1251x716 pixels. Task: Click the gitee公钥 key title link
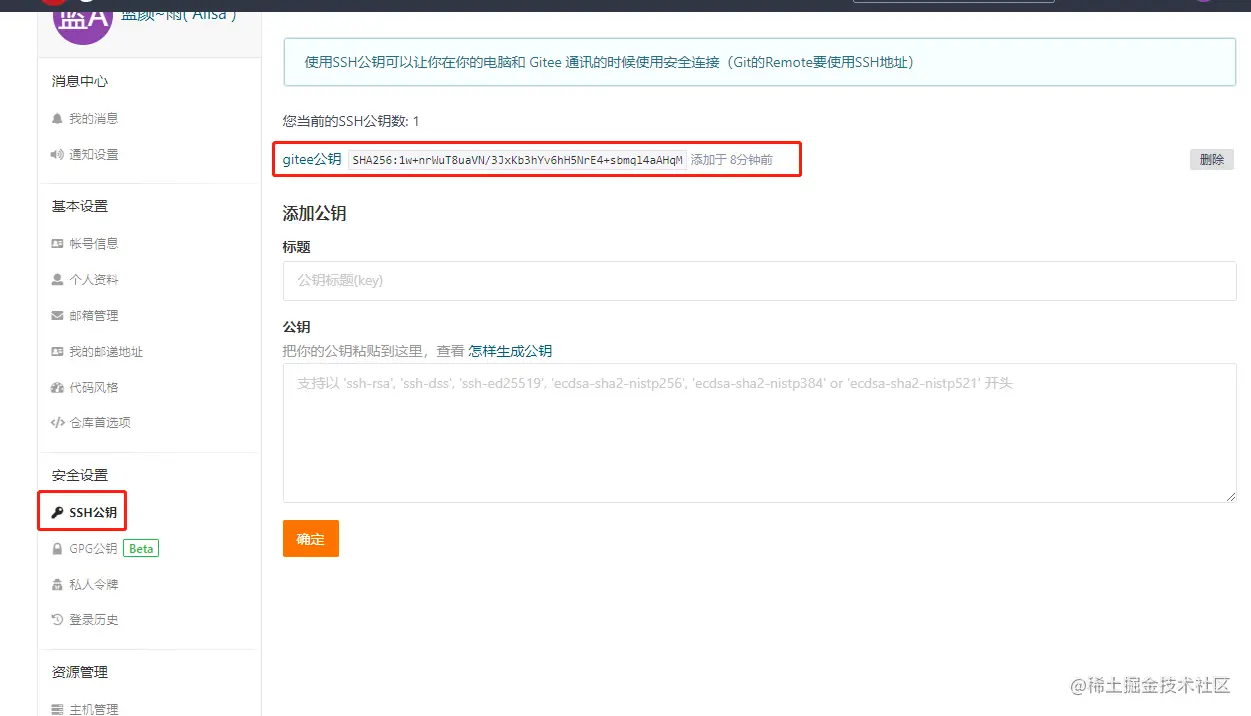(x=312, y=160)
